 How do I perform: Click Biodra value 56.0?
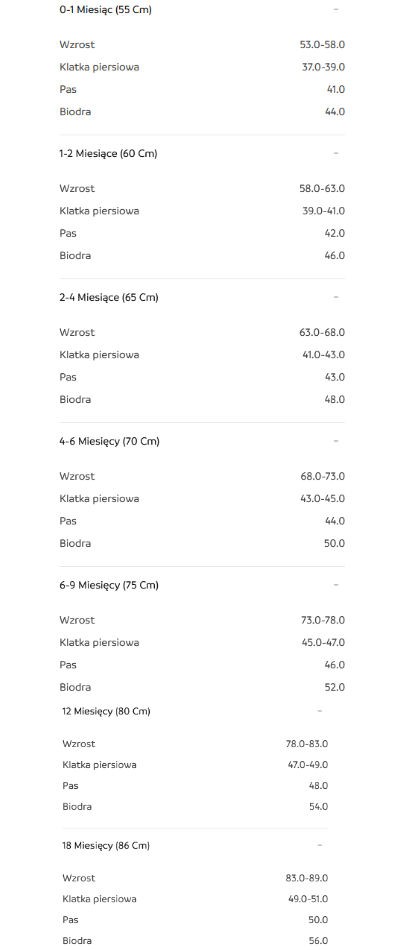click(318, 941)
